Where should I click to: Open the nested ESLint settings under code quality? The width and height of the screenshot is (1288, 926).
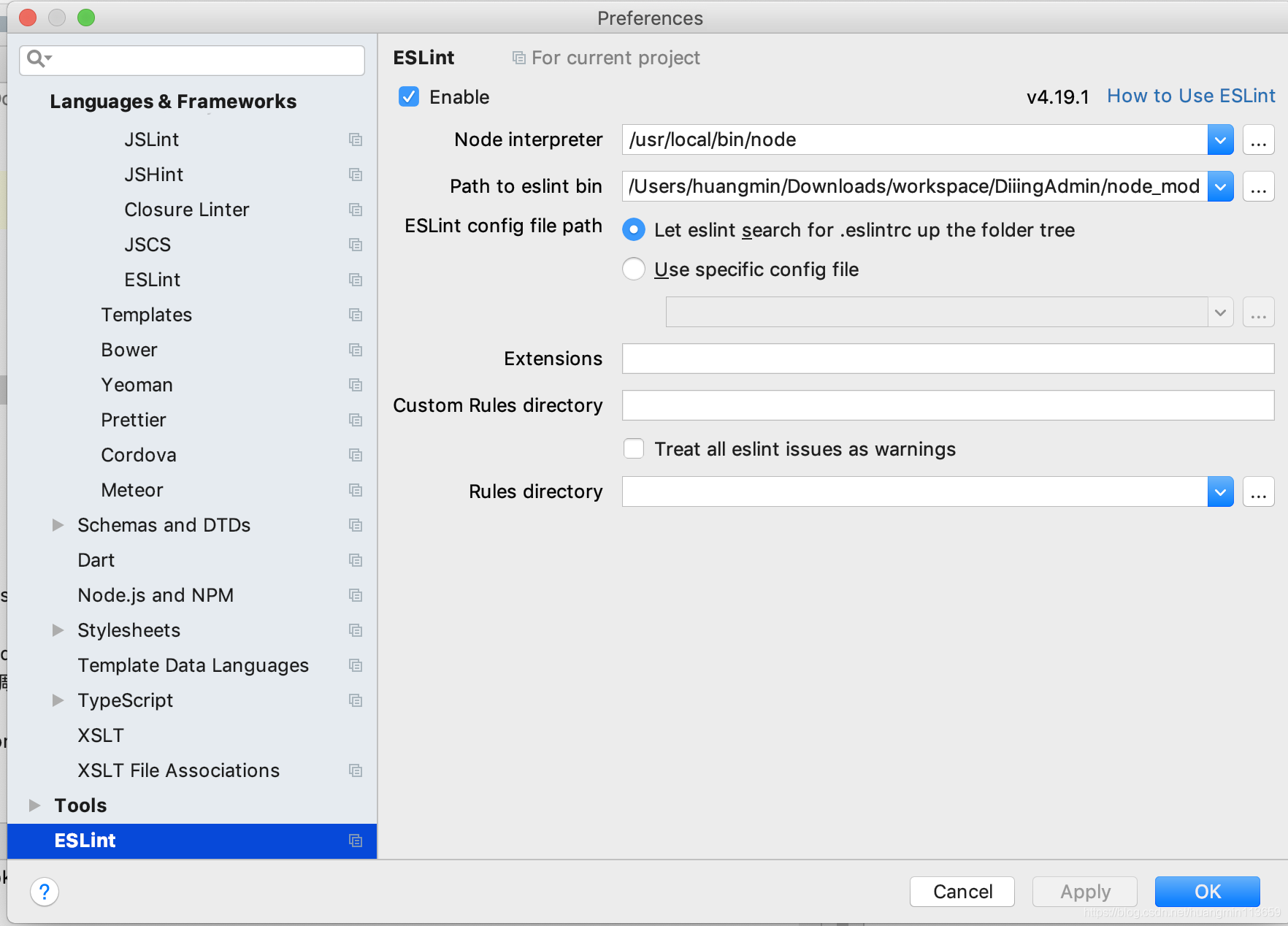point(153,280)
